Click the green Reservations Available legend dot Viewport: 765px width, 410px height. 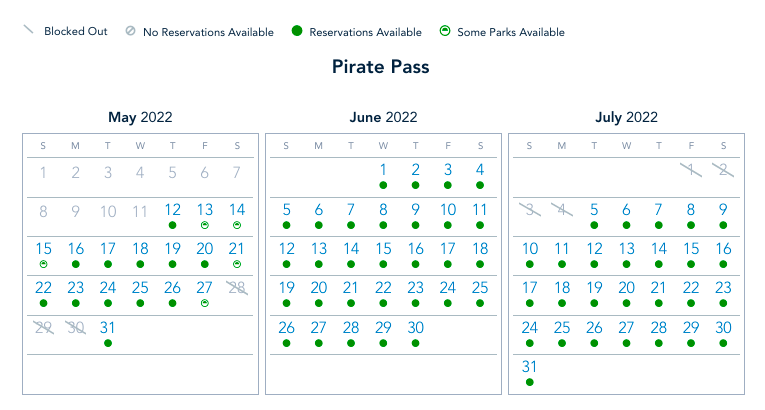(297, 32)
